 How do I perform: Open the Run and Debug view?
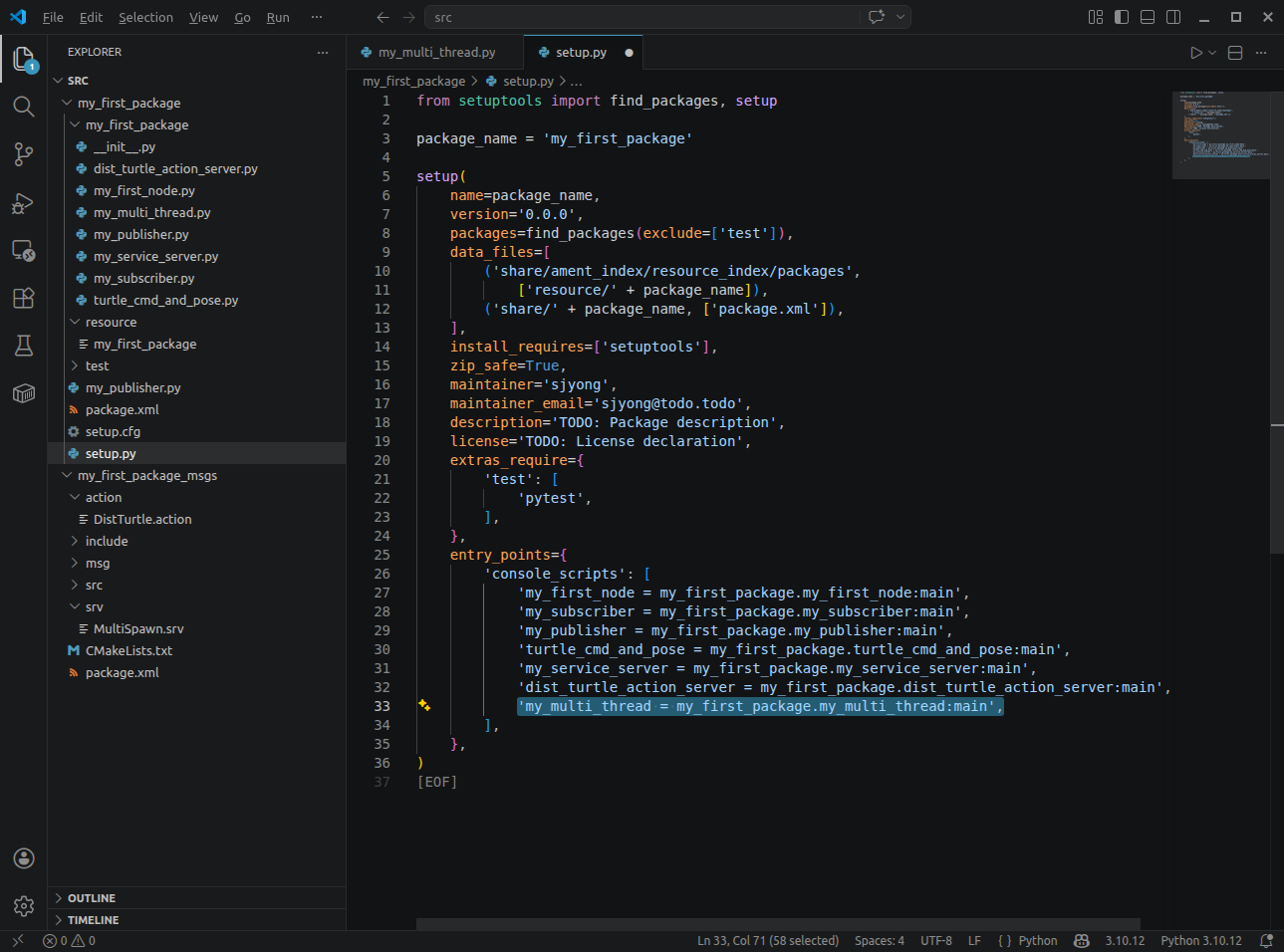point(24,203)
